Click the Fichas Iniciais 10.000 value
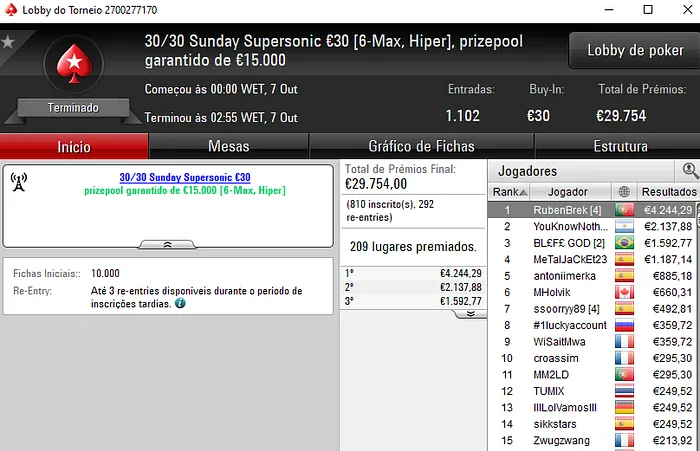Screen dimensions: 700x451 105,273
